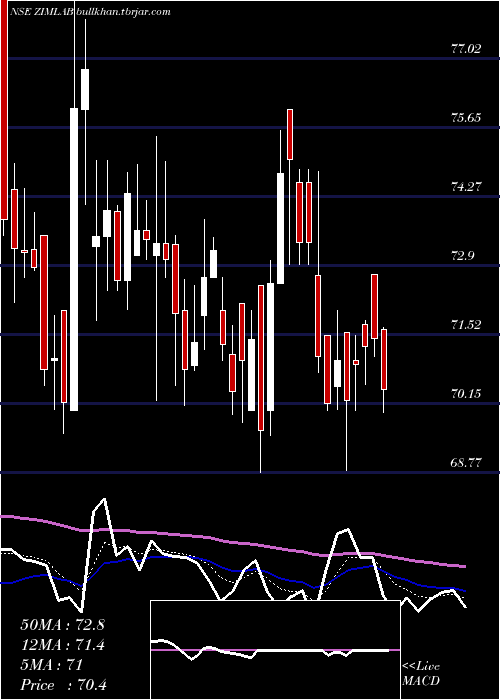Viewport: 500px width, 700px height.
Task: Click the 68.77 price level label
Action: coord(467,462)
